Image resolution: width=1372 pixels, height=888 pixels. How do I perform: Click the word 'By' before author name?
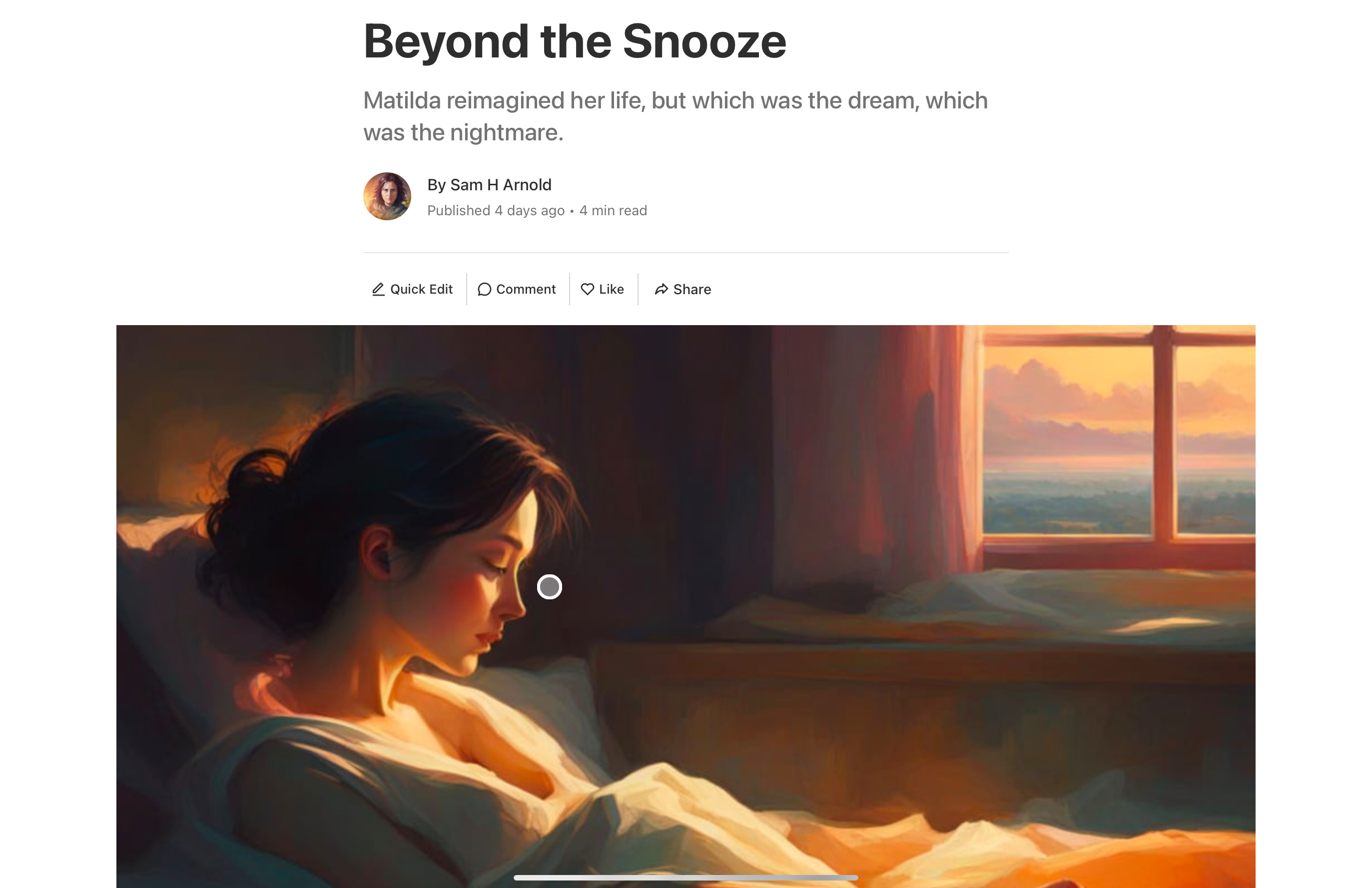click(436, 184)
